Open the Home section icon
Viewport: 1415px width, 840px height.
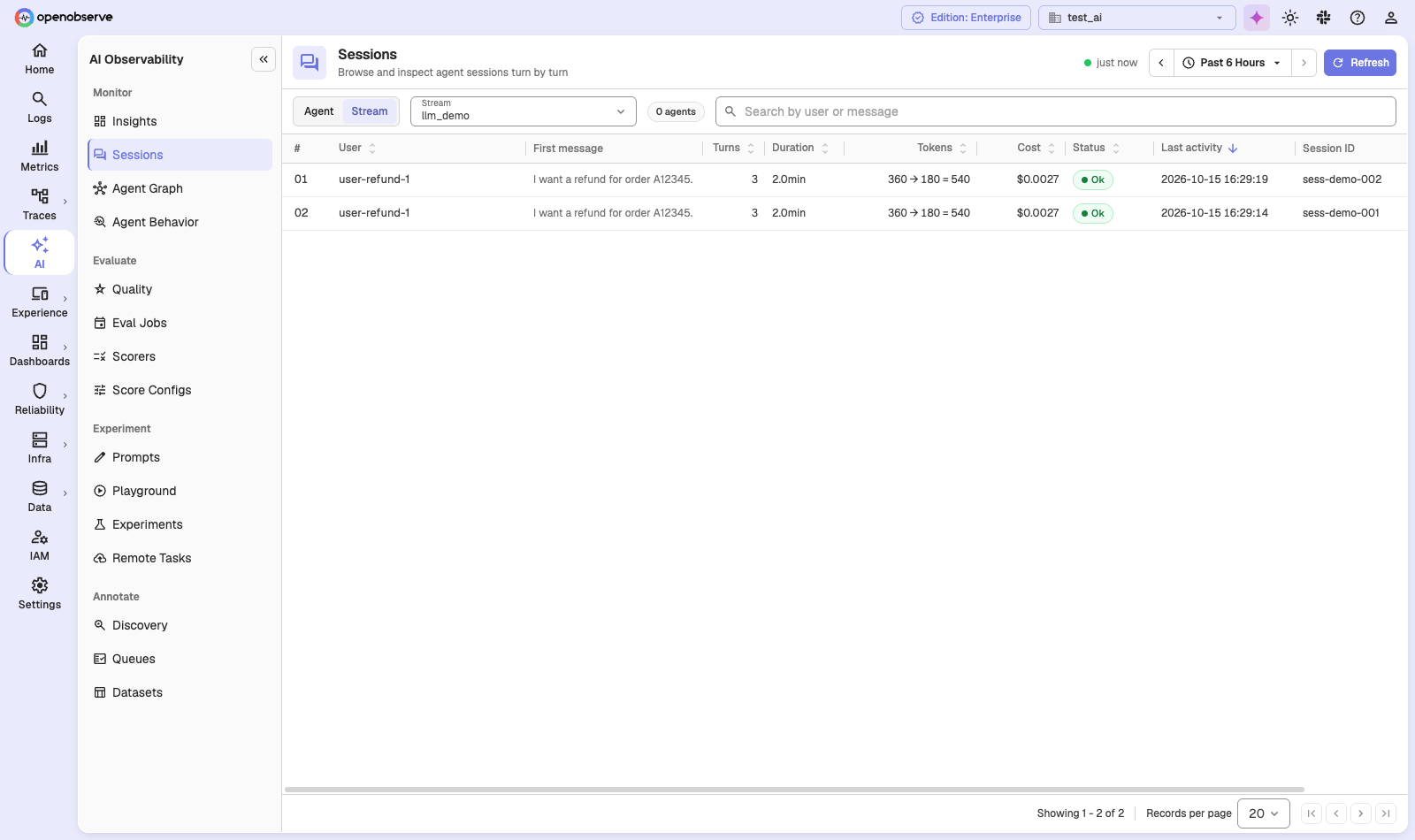[39, 59]
